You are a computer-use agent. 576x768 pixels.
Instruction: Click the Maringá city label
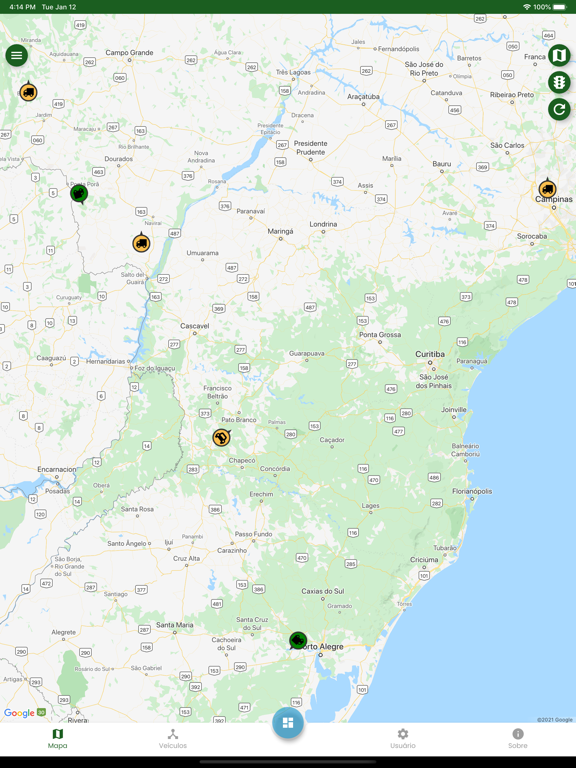click(280, 231)
